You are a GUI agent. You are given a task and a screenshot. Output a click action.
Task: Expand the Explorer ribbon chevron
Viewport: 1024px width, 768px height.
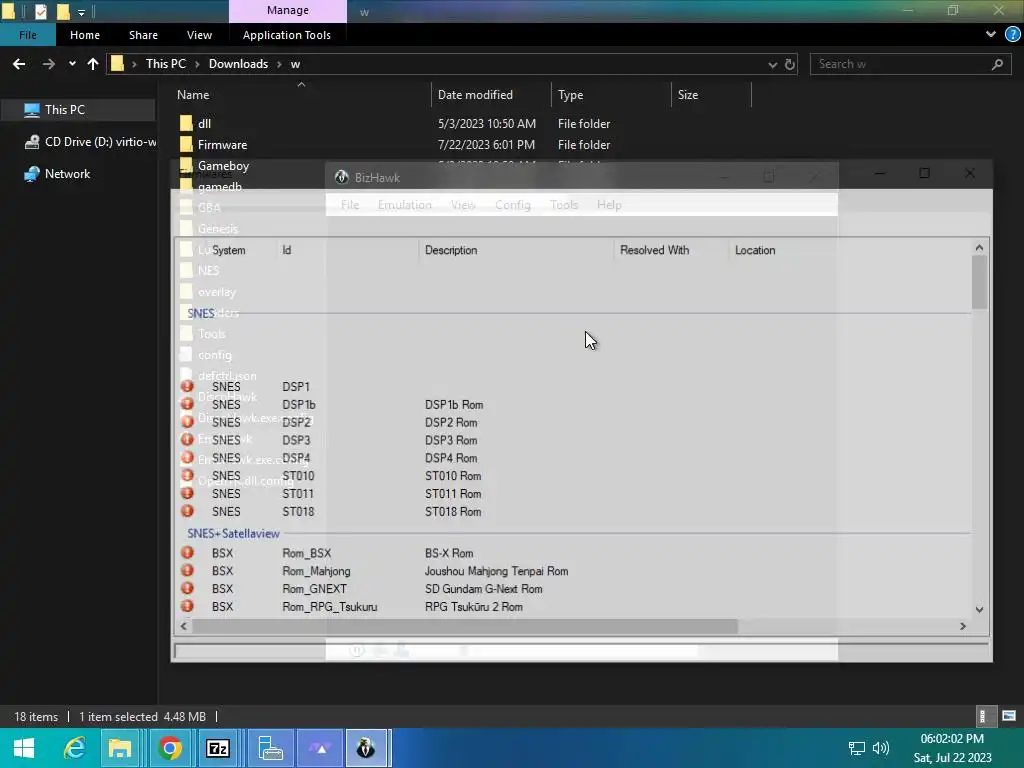pyautogui.click(x=991, y=35)
